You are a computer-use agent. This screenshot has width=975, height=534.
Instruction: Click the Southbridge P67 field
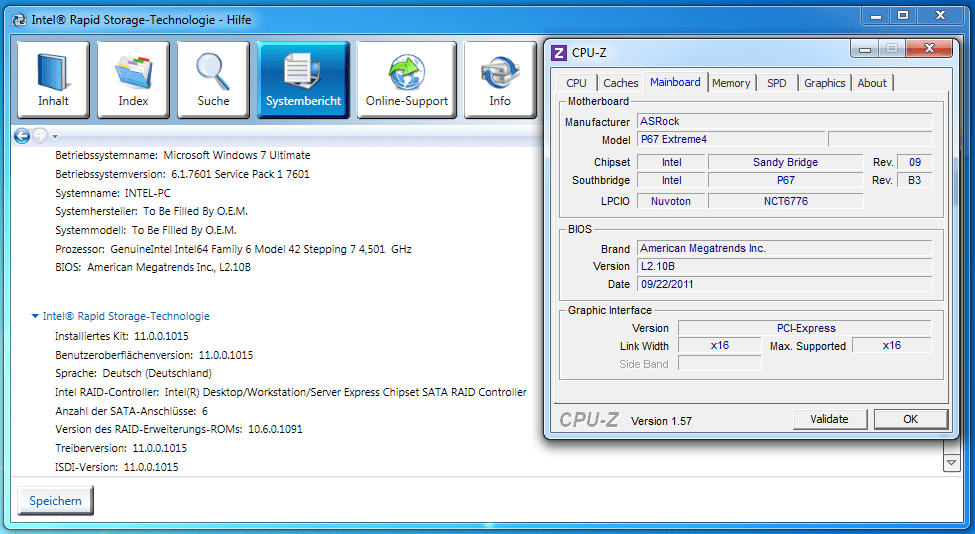tap(785, 180)
